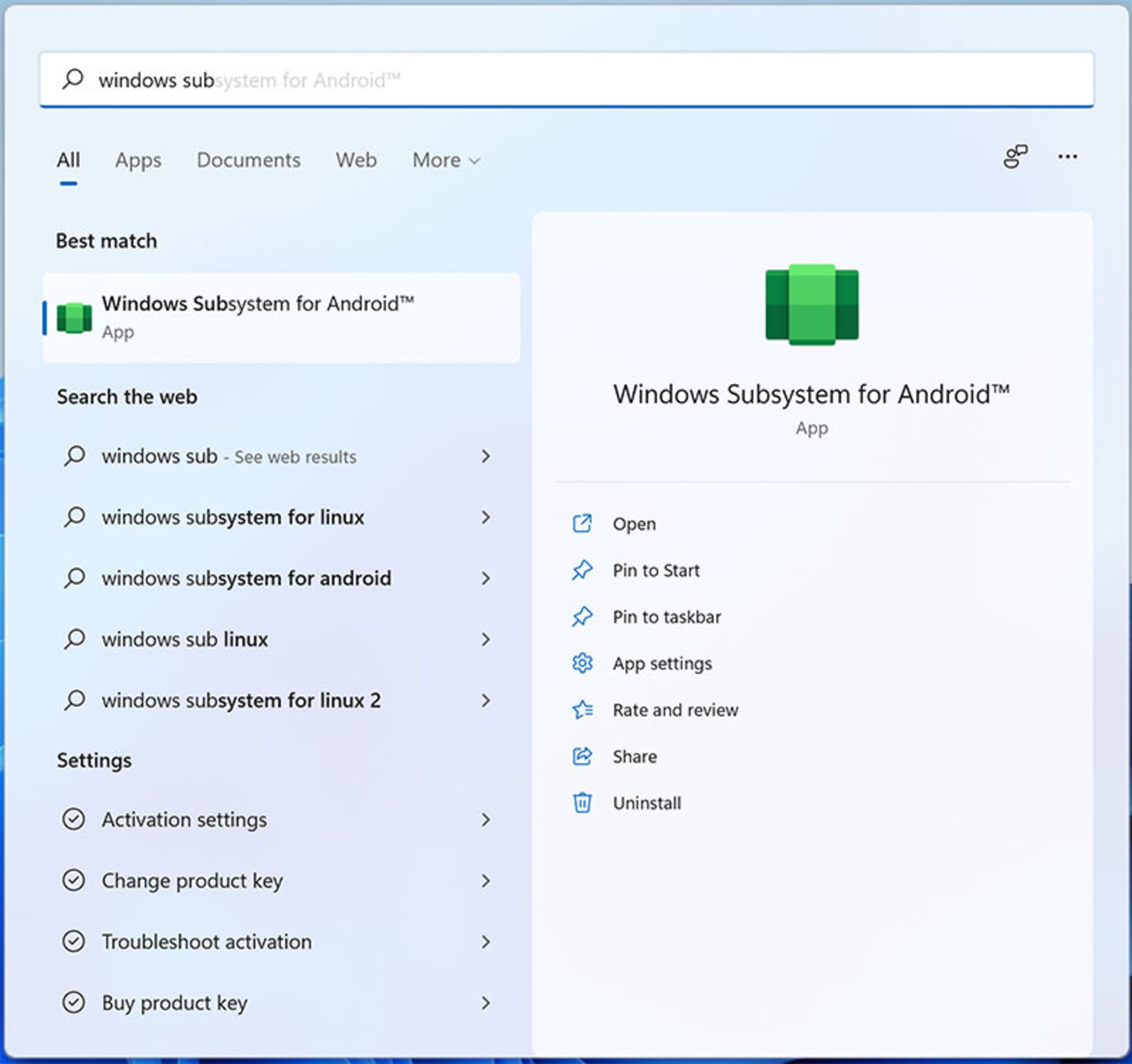Expand chevron next to Troubleshoot activation
The width and height of the screenshot is (1132, 1064).
coord(485,942)
